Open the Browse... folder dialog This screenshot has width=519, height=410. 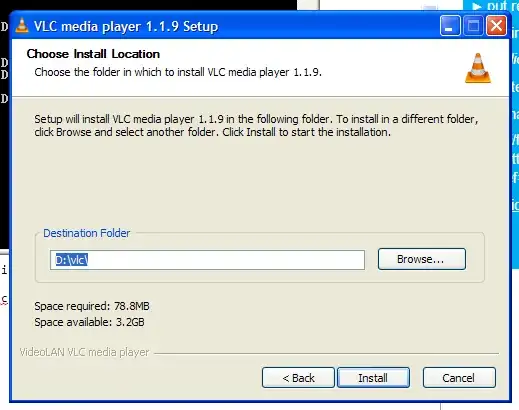coord(422,259)
